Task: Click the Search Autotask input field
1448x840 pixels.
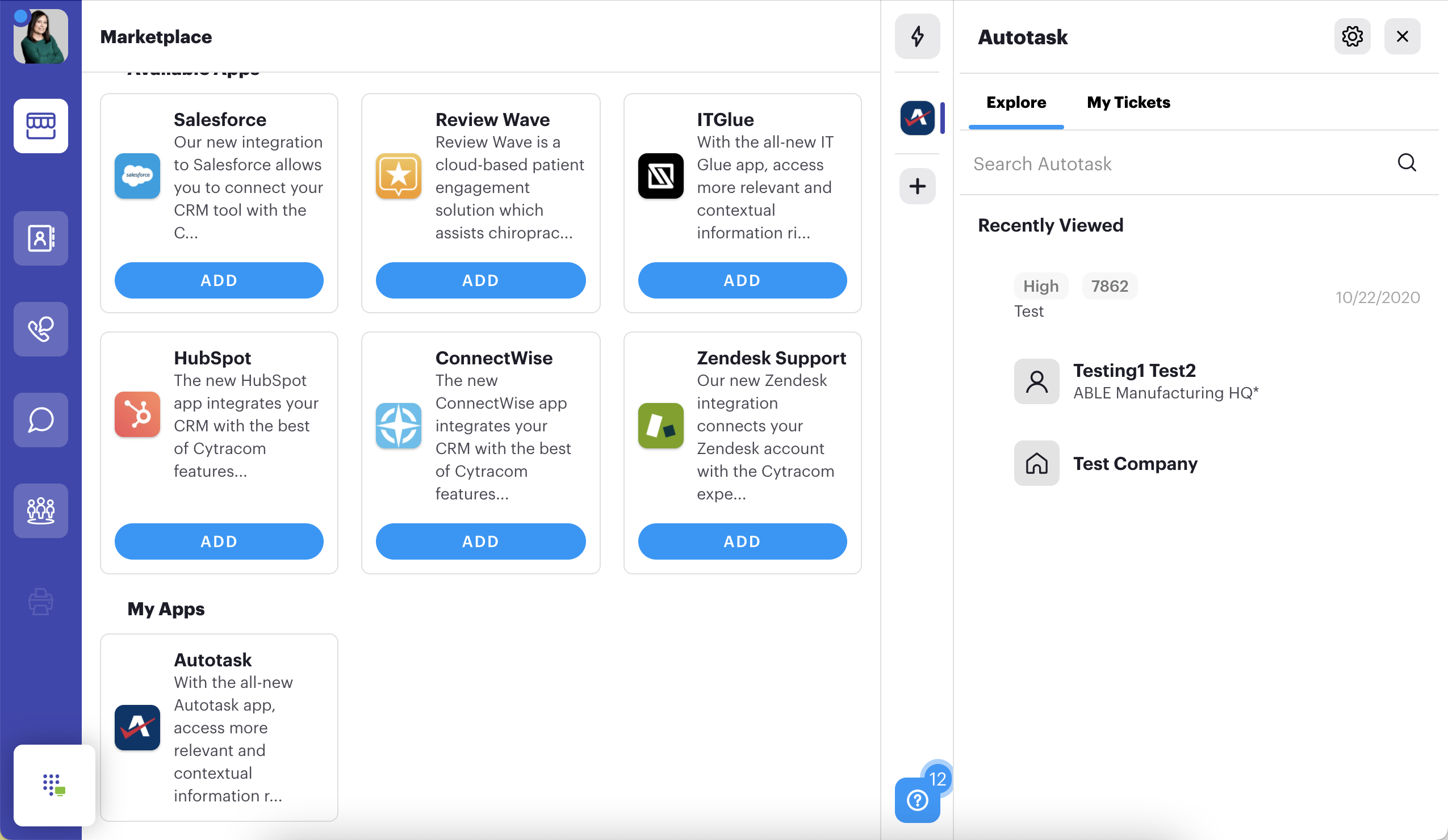Action: tap(1184, 163)
